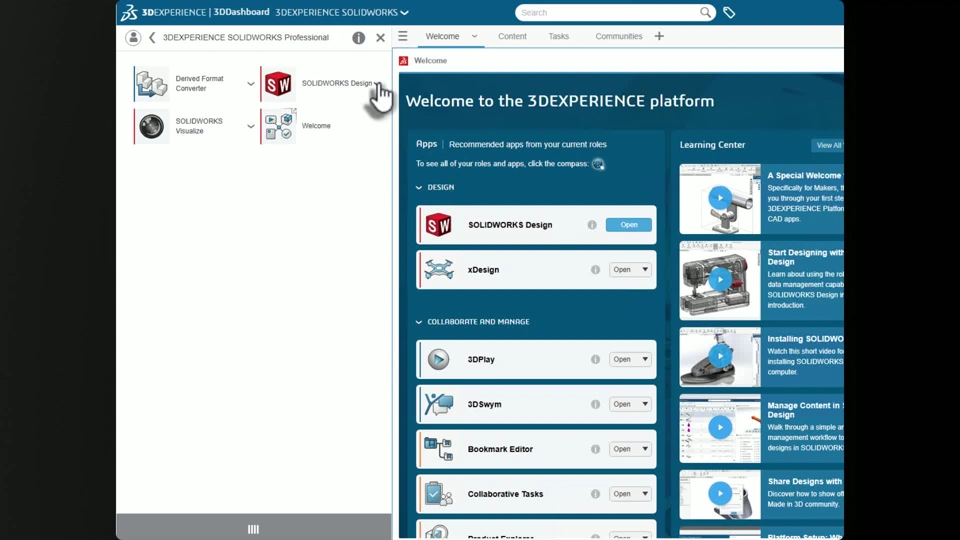Play the Manage Content video
Image resolution: width=960 pixels, height=540 pixels.
(720, 427)
